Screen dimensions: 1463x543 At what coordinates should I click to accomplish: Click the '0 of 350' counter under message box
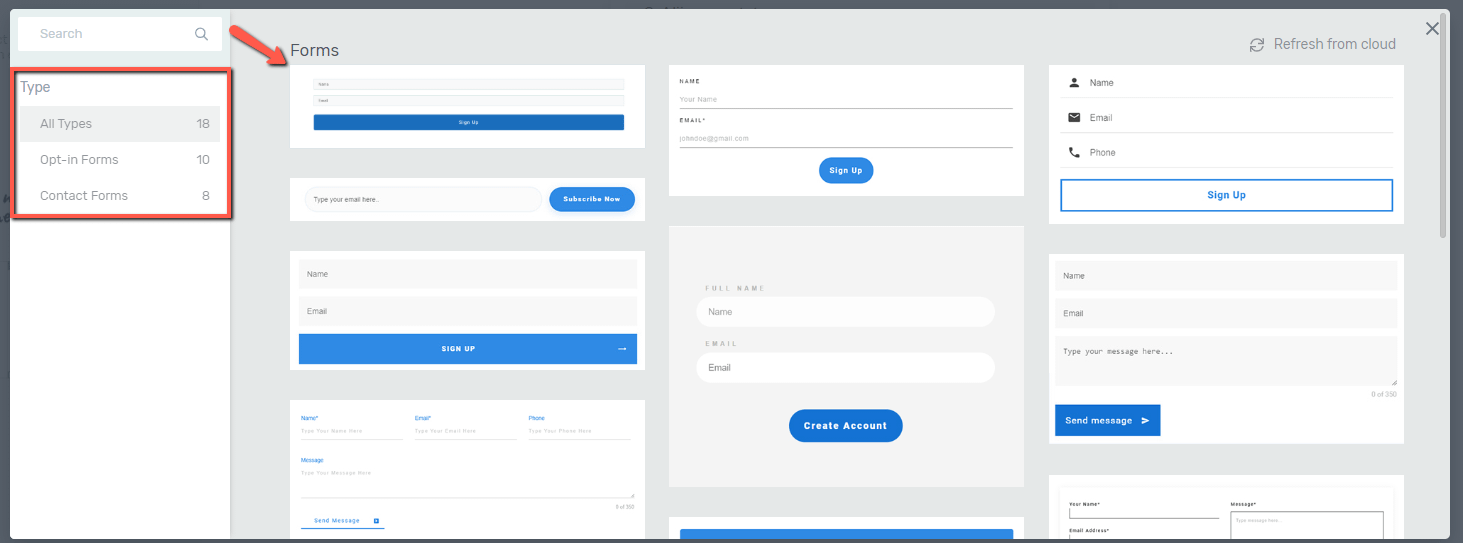click(x=1384, y=395)
